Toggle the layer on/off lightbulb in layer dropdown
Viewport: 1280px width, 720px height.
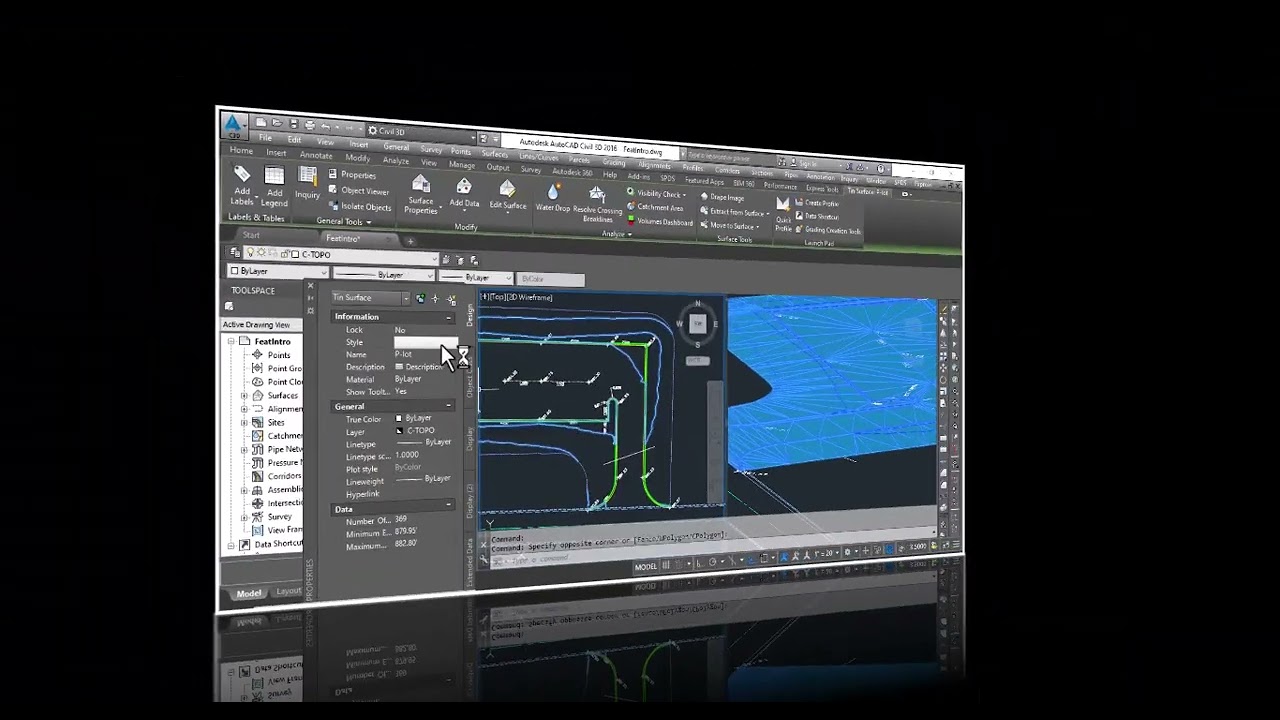(x=250, y=254)
